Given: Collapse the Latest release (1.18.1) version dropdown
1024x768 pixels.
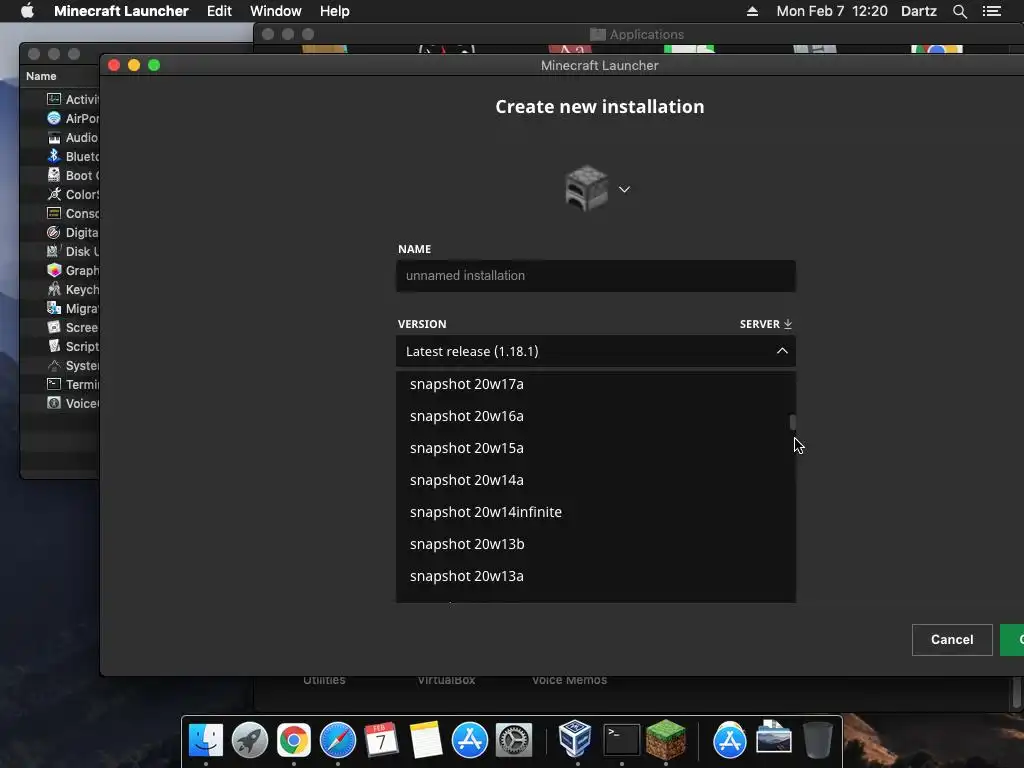Looking at the screenshot, I should pyautogui.click(x=596, y=351).
